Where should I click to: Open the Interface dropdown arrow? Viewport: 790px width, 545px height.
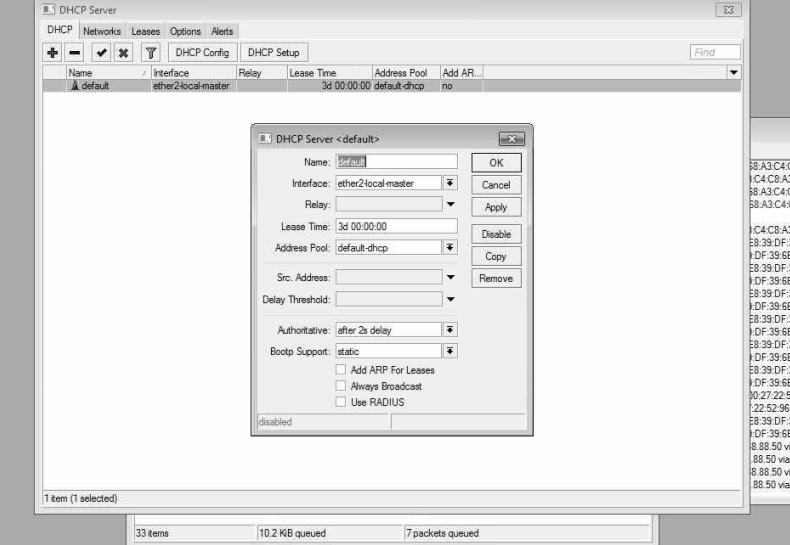pyautogui.click(x=450, y=183)
